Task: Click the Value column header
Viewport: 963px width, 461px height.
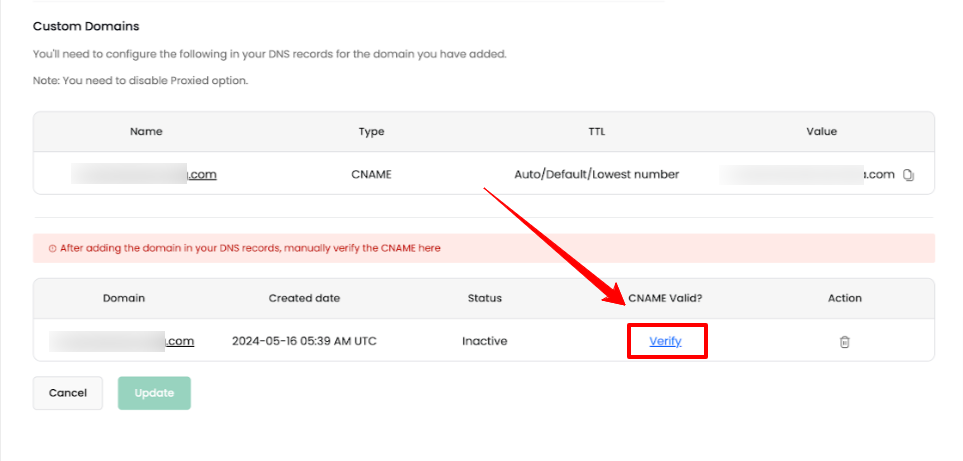Action: [821, 131]
